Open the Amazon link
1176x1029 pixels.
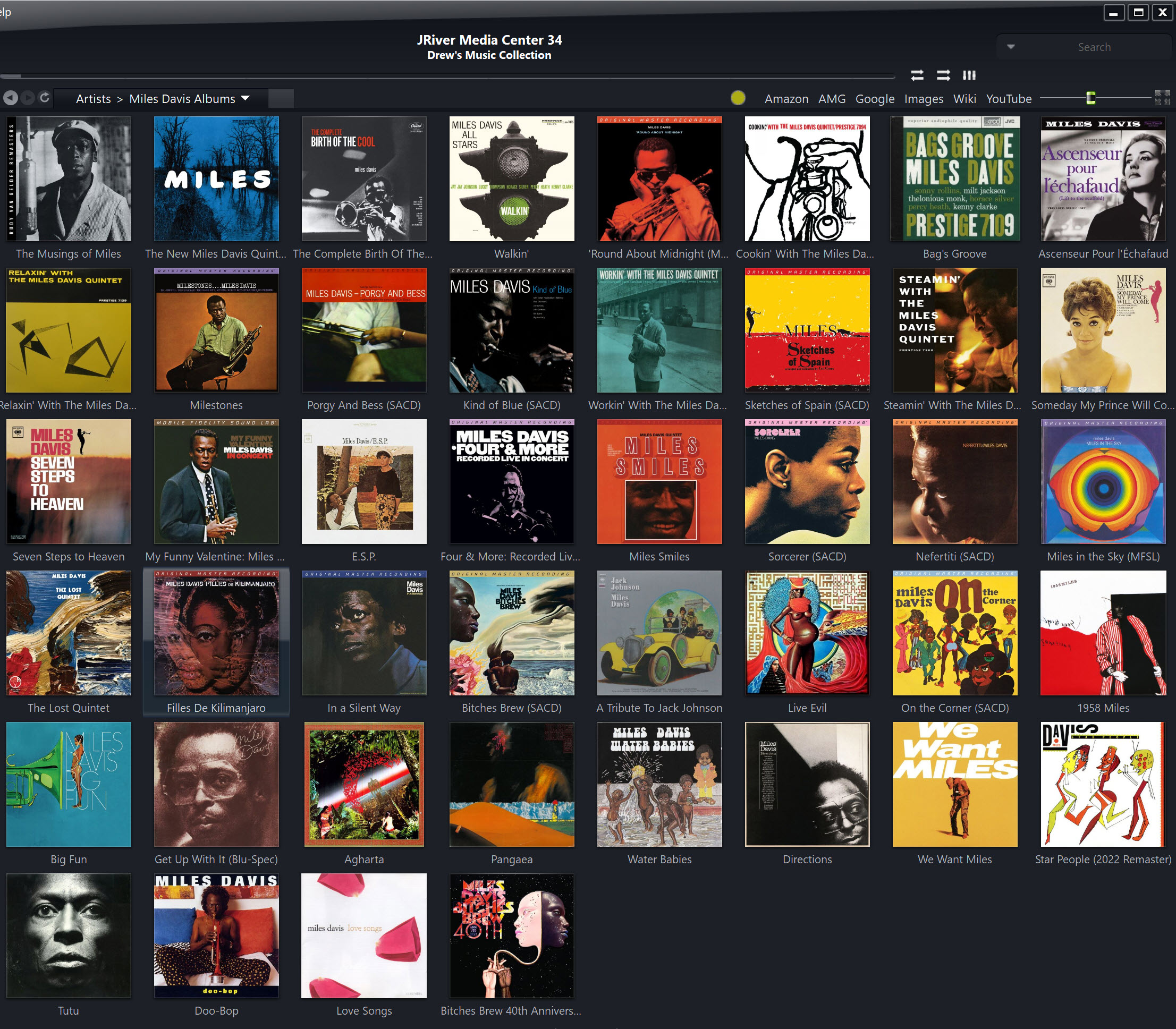click(786, 99)
